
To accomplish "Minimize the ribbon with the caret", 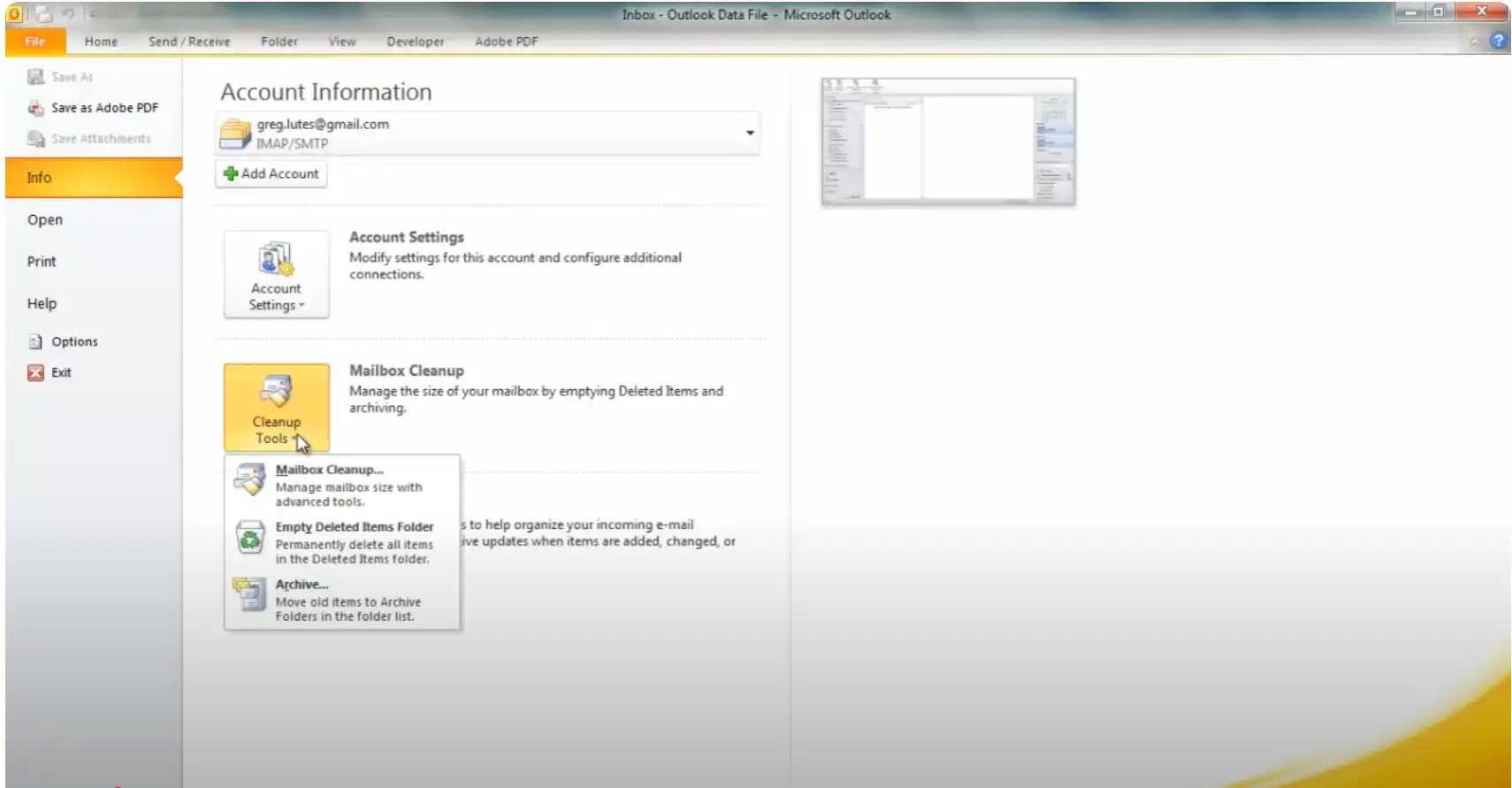I will 1474,42.
